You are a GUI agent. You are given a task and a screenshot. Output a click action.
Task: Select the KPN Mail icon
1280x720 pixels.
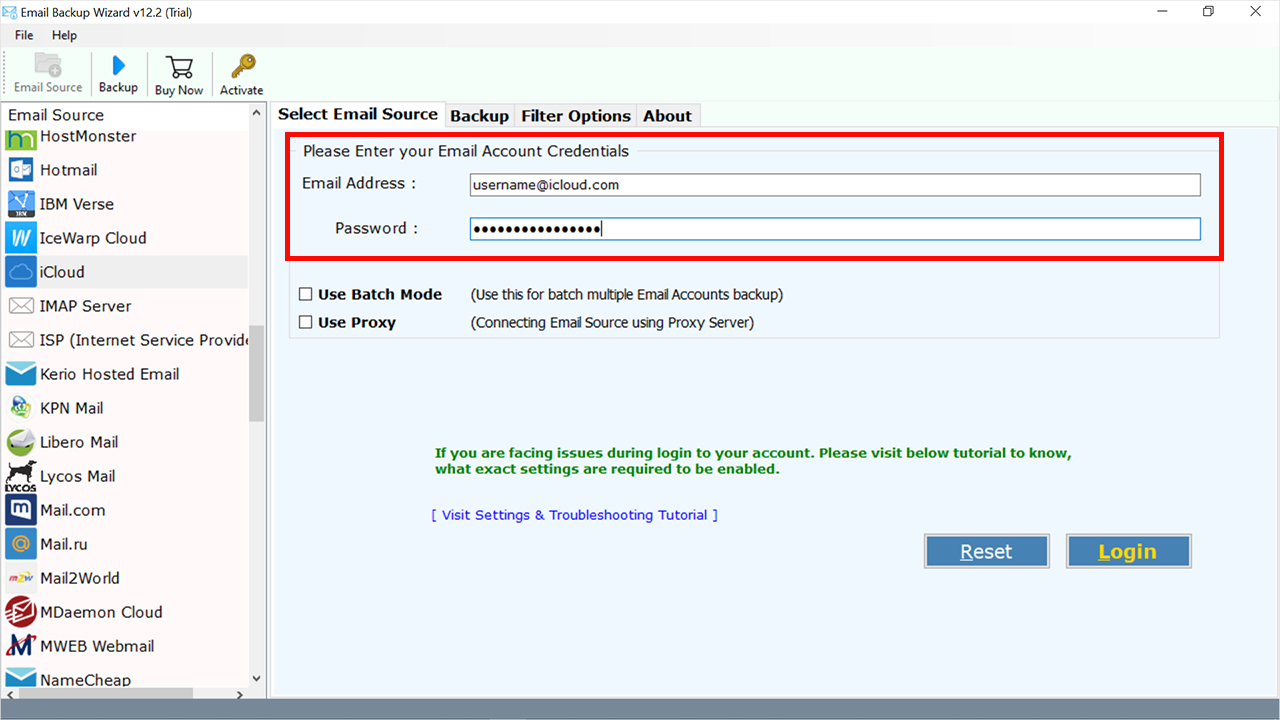coord(21,408)
